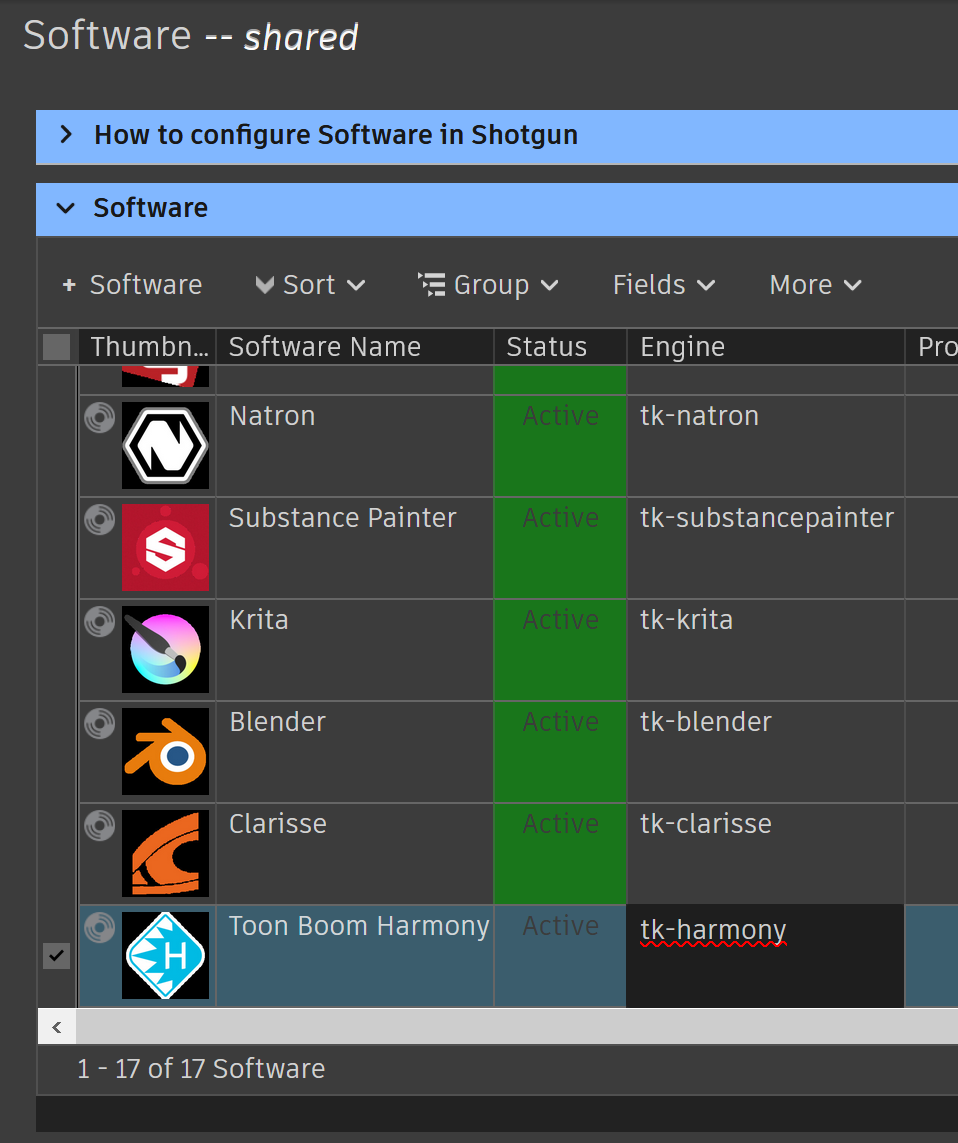Open the Group dropdown arrow
The width and height of the screenshot is (958, 1143).
click(x=549, y=285)
